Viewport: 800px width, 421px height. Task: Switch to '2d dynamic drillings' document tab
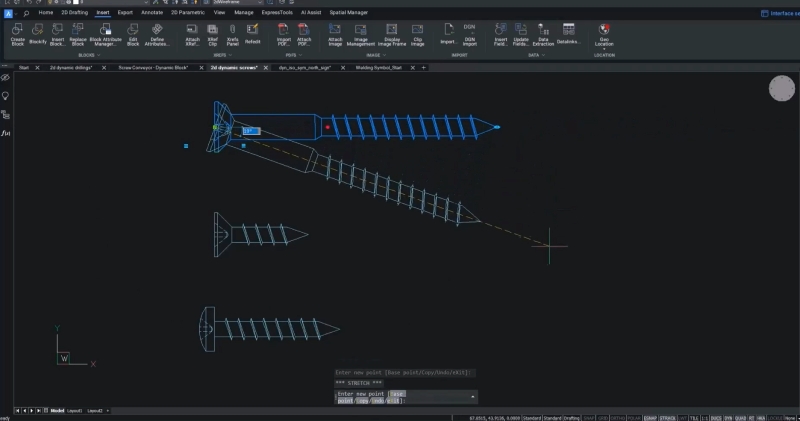pos(71,67)
